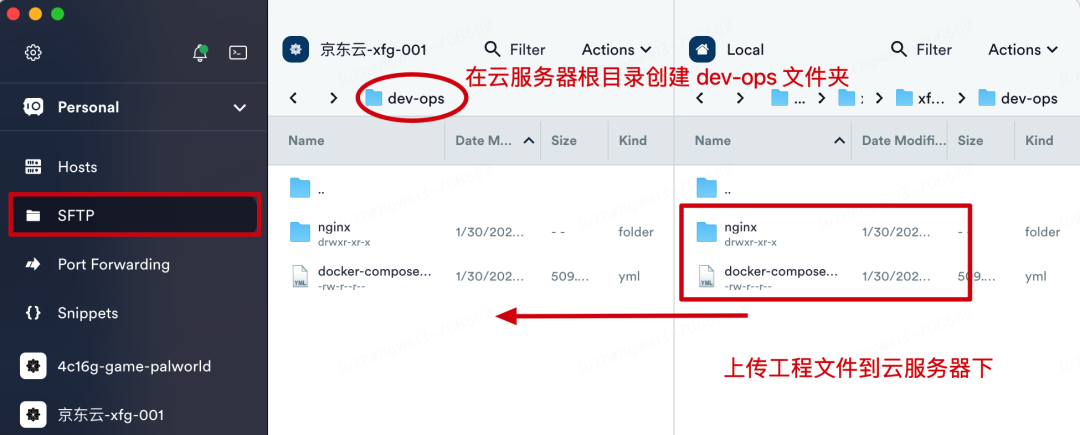Image resolution: width=1080 pixels, height=435 pixels.
Task: Open the Local pane Actions dropdown
Action: (1023, 50)
